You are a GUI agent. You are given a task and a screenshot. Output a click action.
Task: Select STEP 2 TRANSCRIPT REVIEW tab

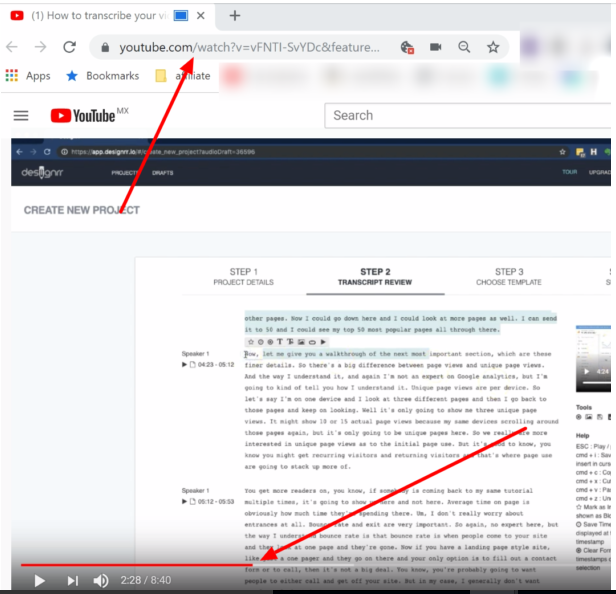pyautogui.click(x=375, y=277)
